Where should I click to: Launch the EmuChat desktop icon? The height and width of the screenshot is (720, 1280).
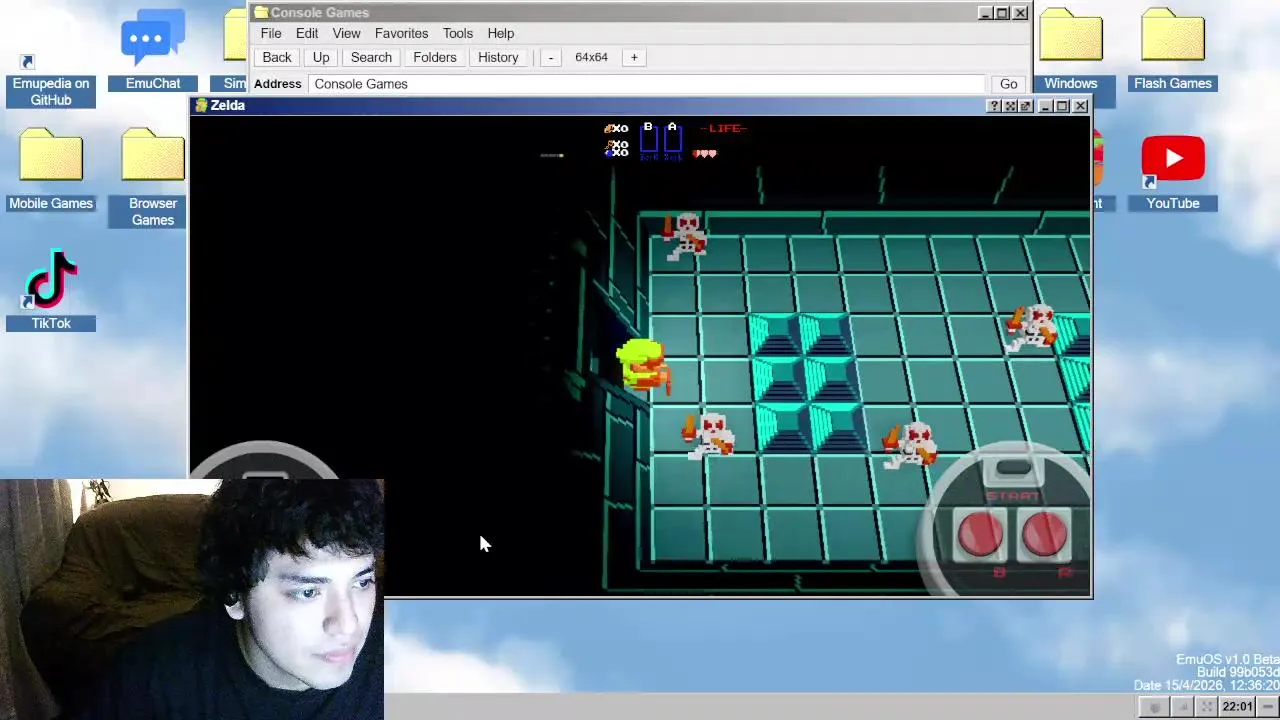click(x=153, y=50)
